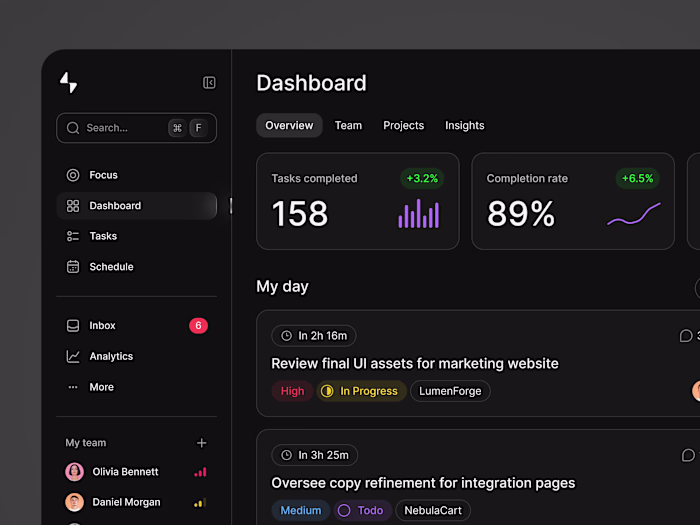Click the lightning bolt app logo
Image resolution: width=700 pixels, height=525 pixels.
68,83
